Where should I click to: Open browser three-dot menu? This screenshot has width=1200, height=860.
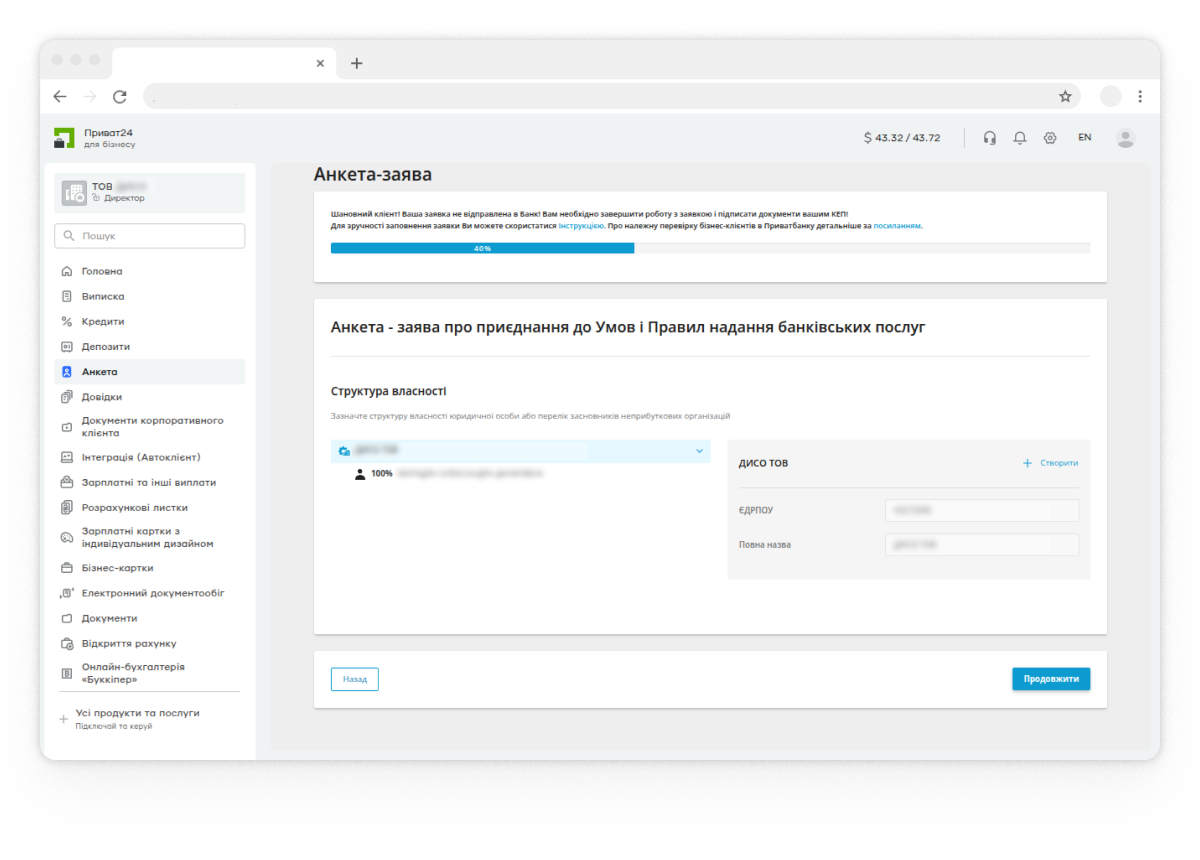pyautogui.click(x=1140, y=96)
